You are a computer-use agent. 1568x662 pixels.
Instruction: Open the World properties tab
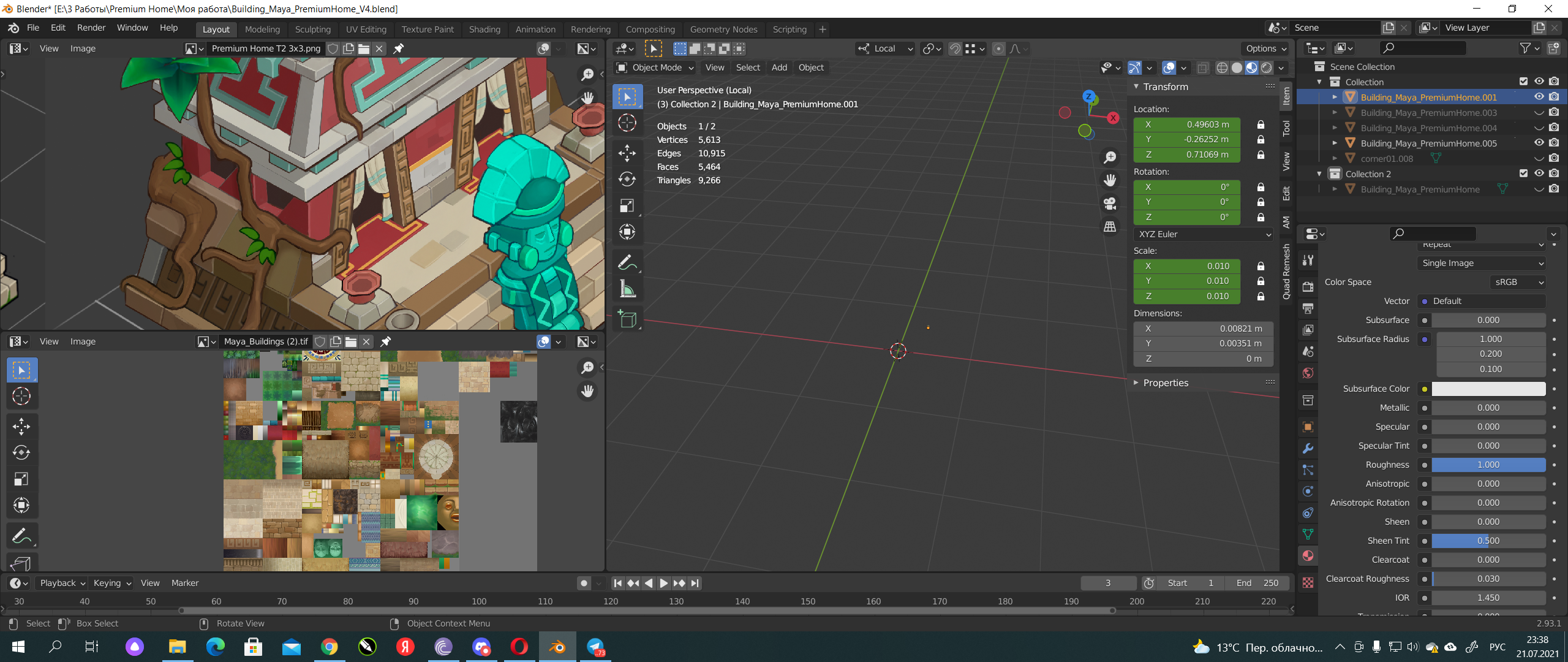(x=1308, y=373)
